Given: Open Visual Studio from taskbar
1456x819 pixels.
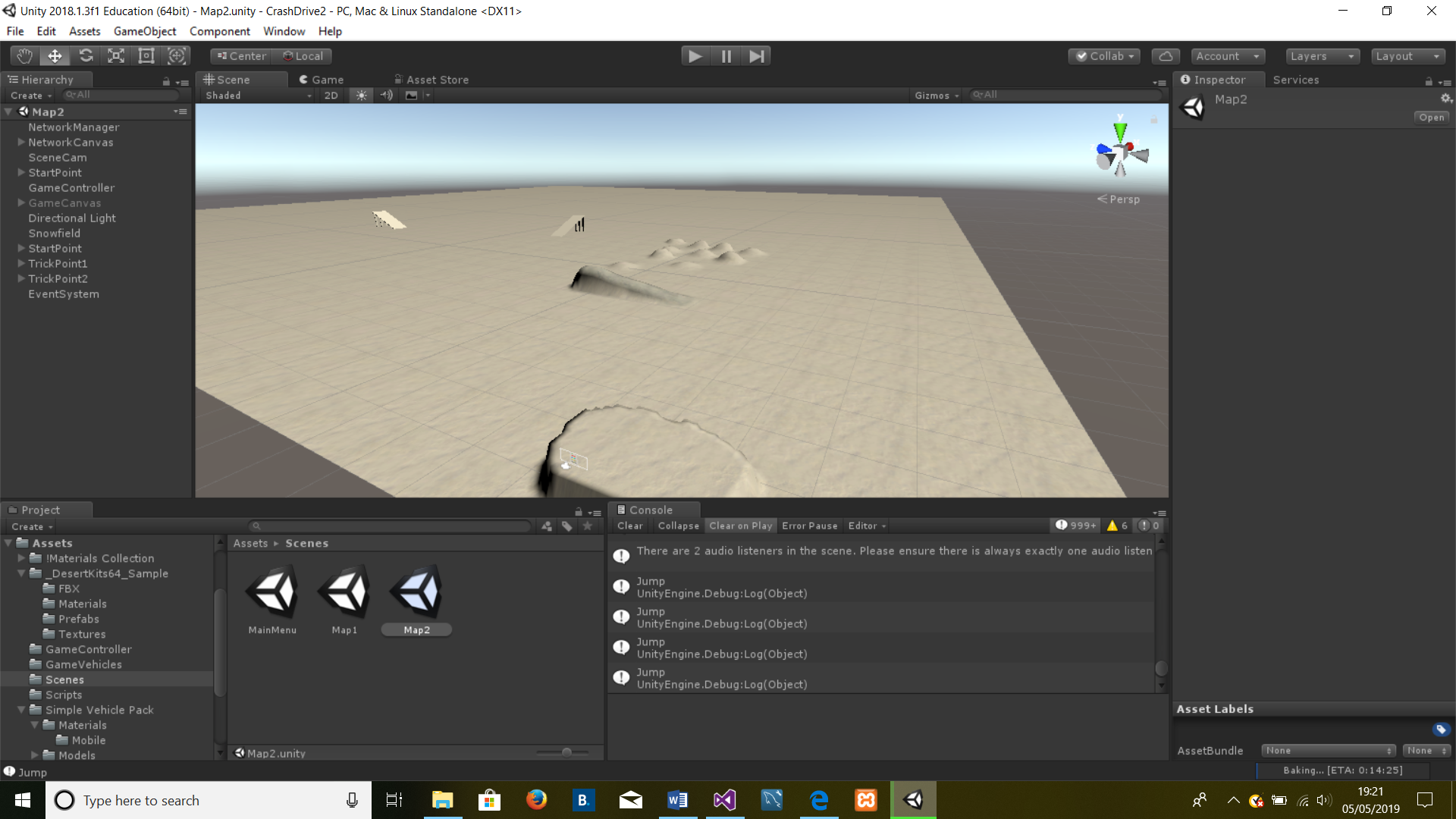Looking at the screenshot, I should (724, 800).
